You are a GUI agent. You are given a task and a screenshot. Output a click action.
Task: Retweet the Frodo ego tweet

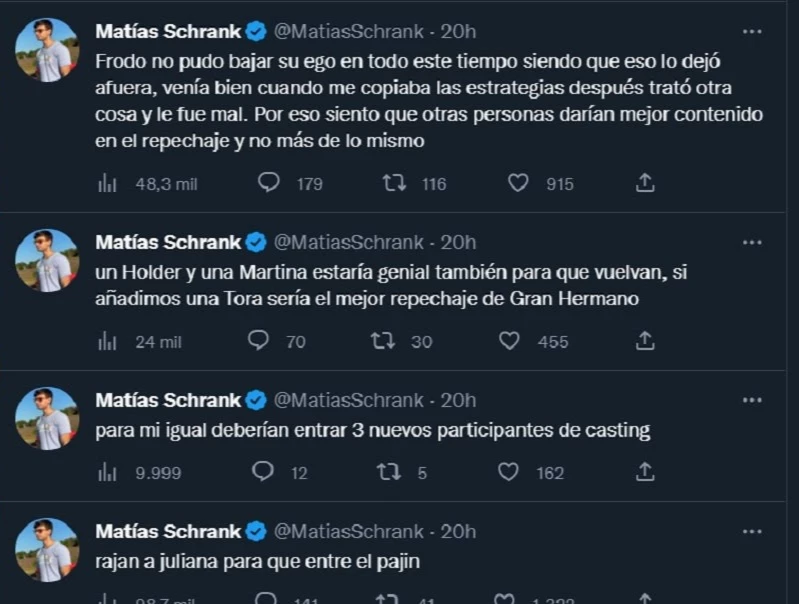coord(396,183)
